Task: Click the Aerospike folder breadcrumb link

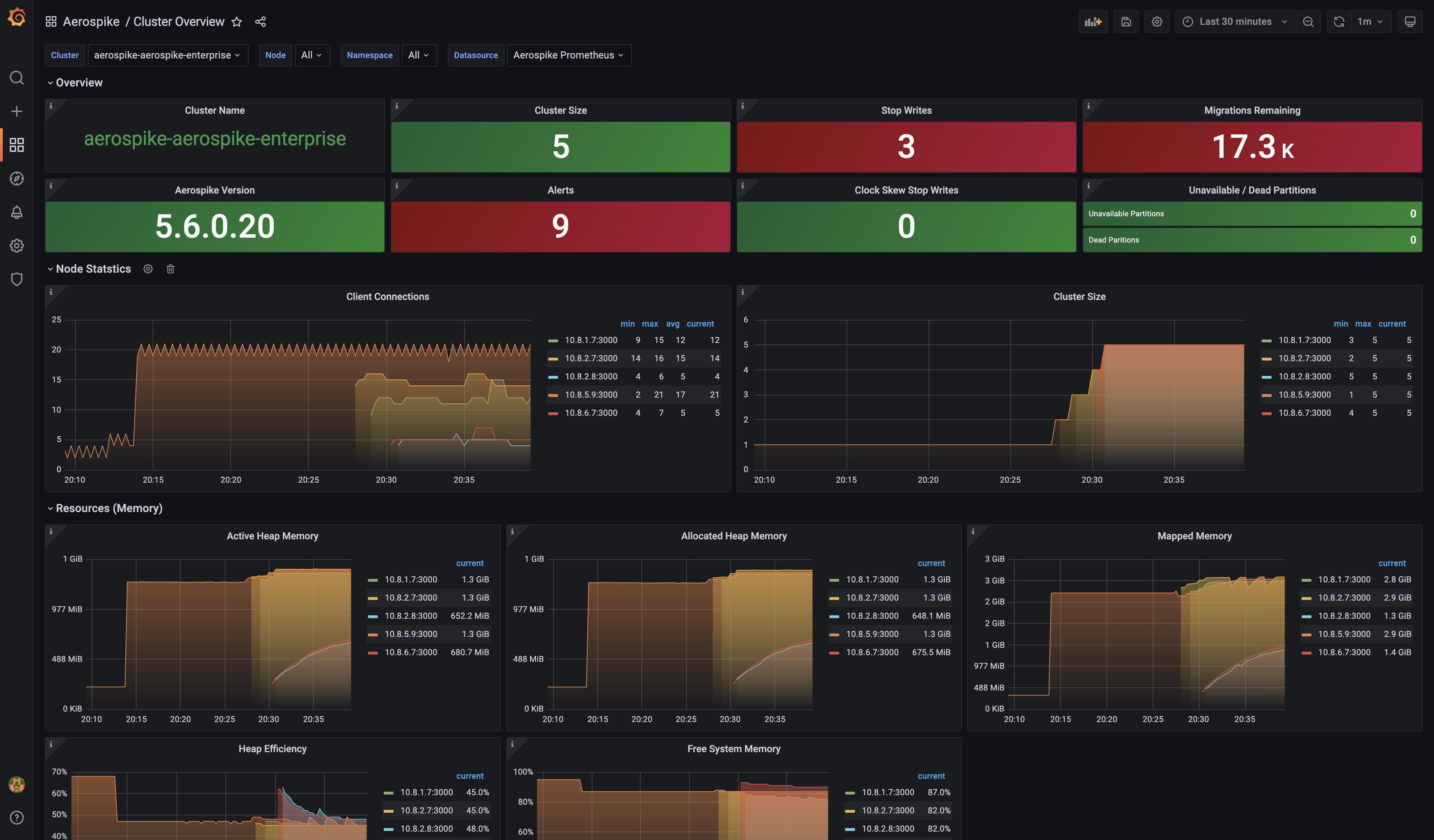Action: coord(91,22)
